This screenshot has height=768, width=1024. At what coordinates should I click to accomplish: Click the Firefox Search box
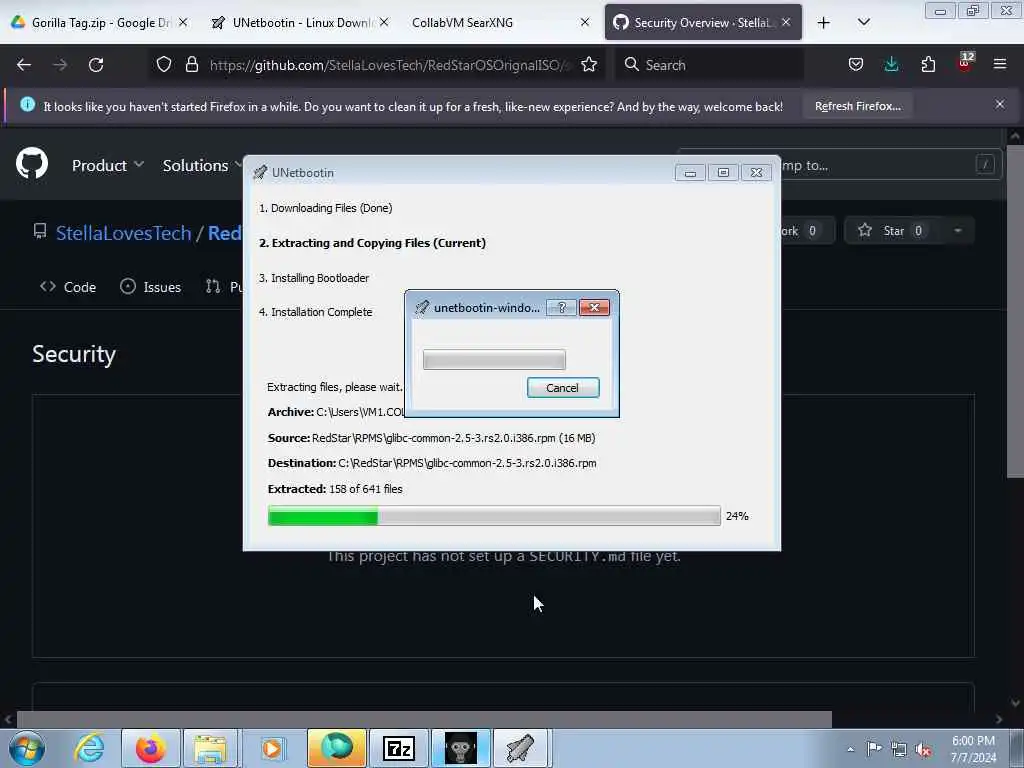tap(711, 65)
